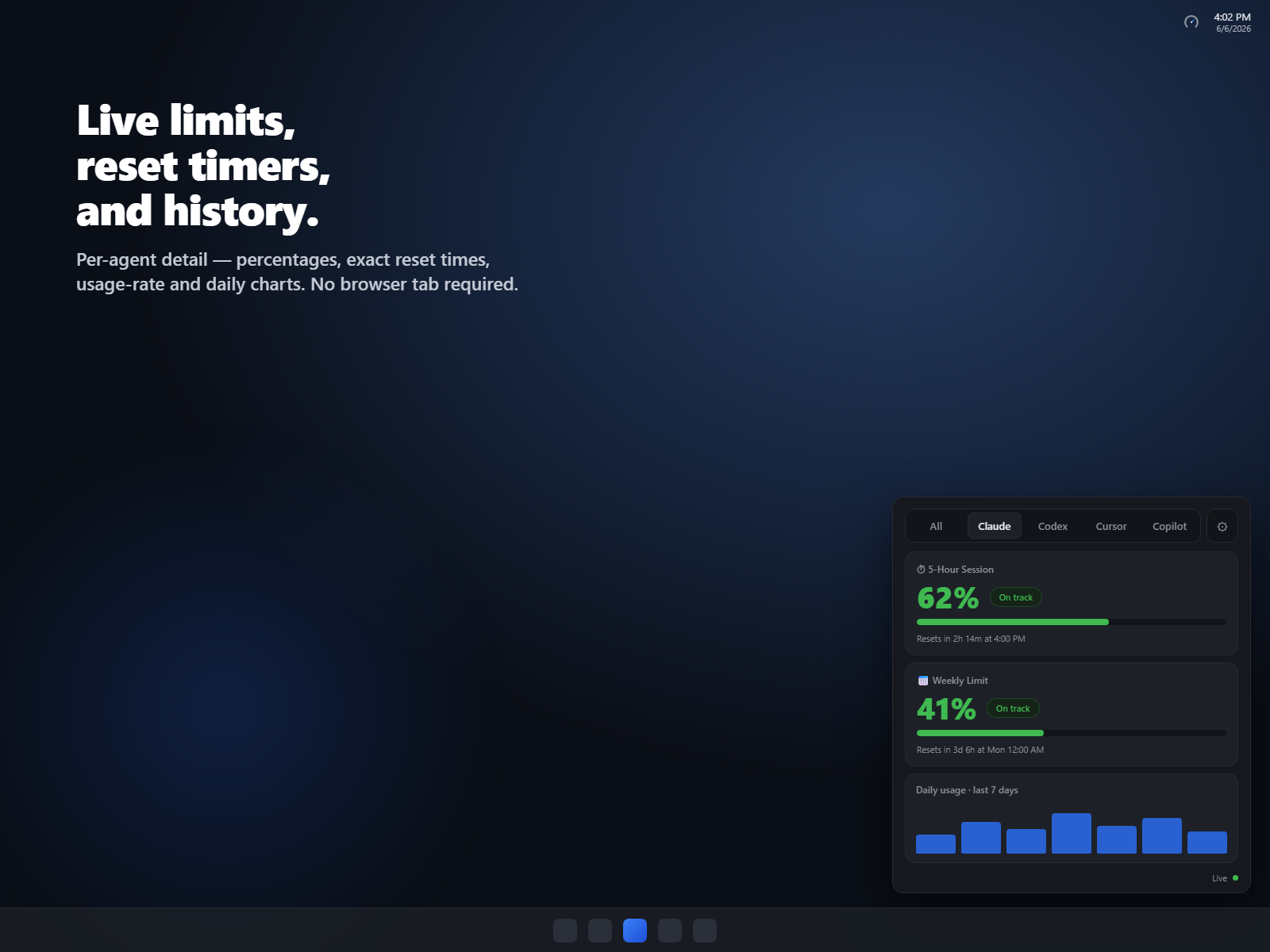This screenshot has width=1270, height=952.
Task: Click the On track badge beside 41%
Action: coord(1013,708)
